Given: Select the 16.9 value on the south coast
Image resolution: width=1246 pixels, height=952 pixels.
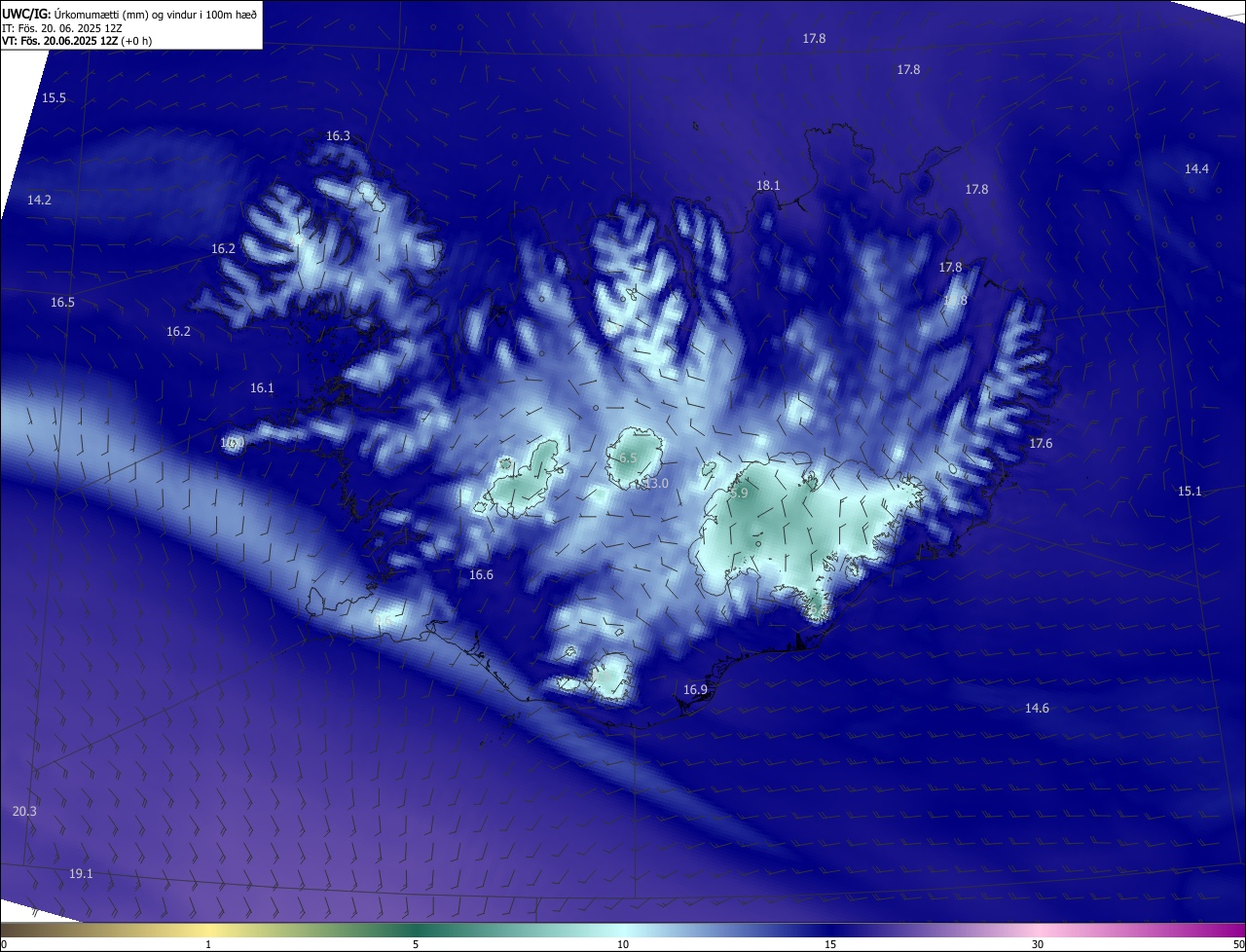Looking at the screenshot, I should pyautogui.click(x=695, y=690).
